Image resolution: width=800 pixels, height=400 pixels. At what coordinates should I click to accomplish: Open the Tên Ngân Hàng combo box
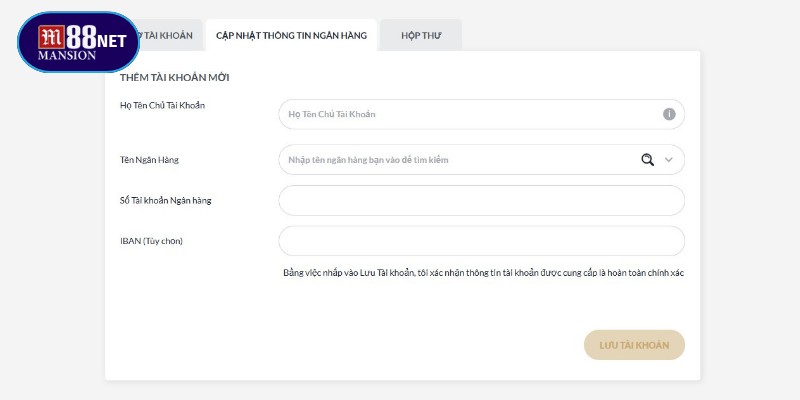tap(481, 160)
